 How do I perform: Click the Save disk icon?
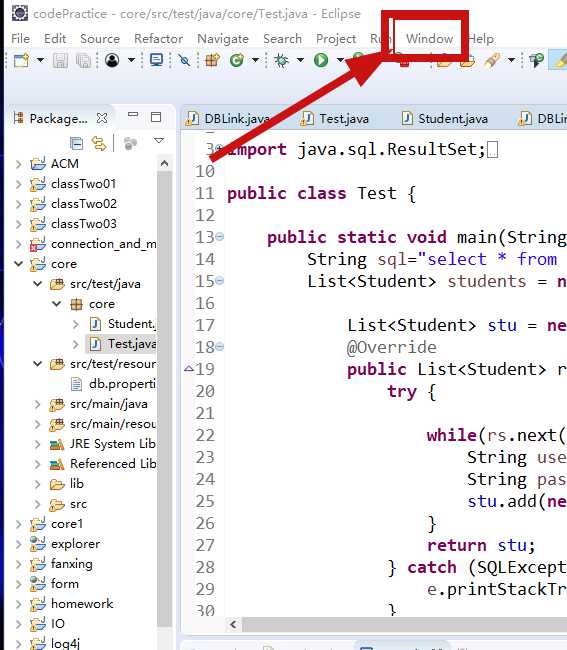tap(60, 61)
